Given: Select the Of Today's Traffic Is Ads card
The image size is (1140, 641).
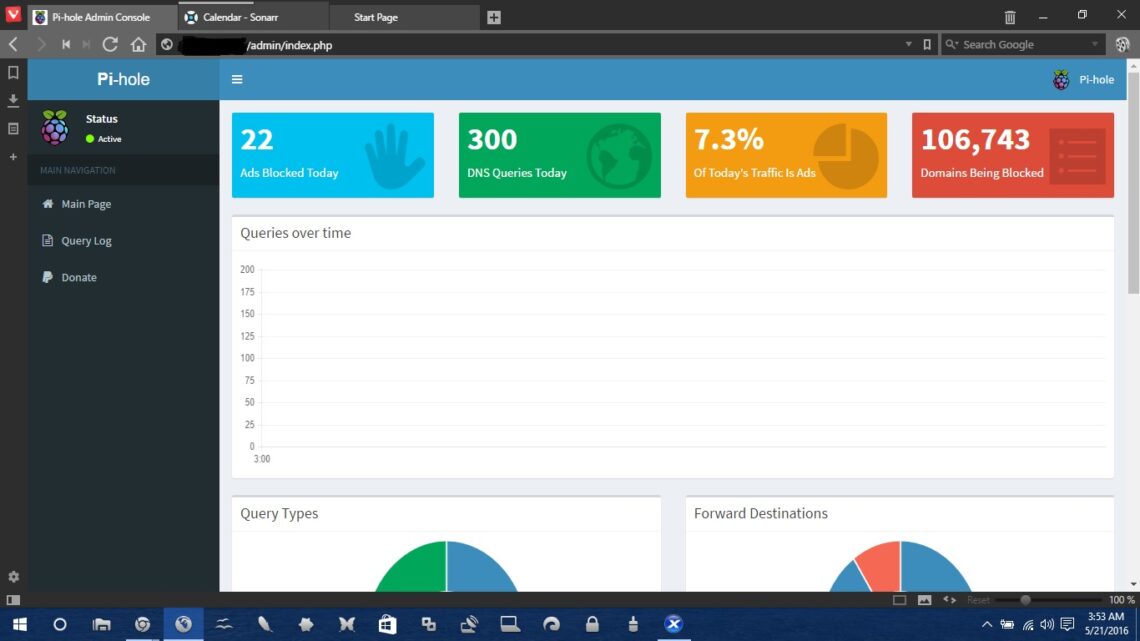Looking at the screenshot, I should click(786, 155).
